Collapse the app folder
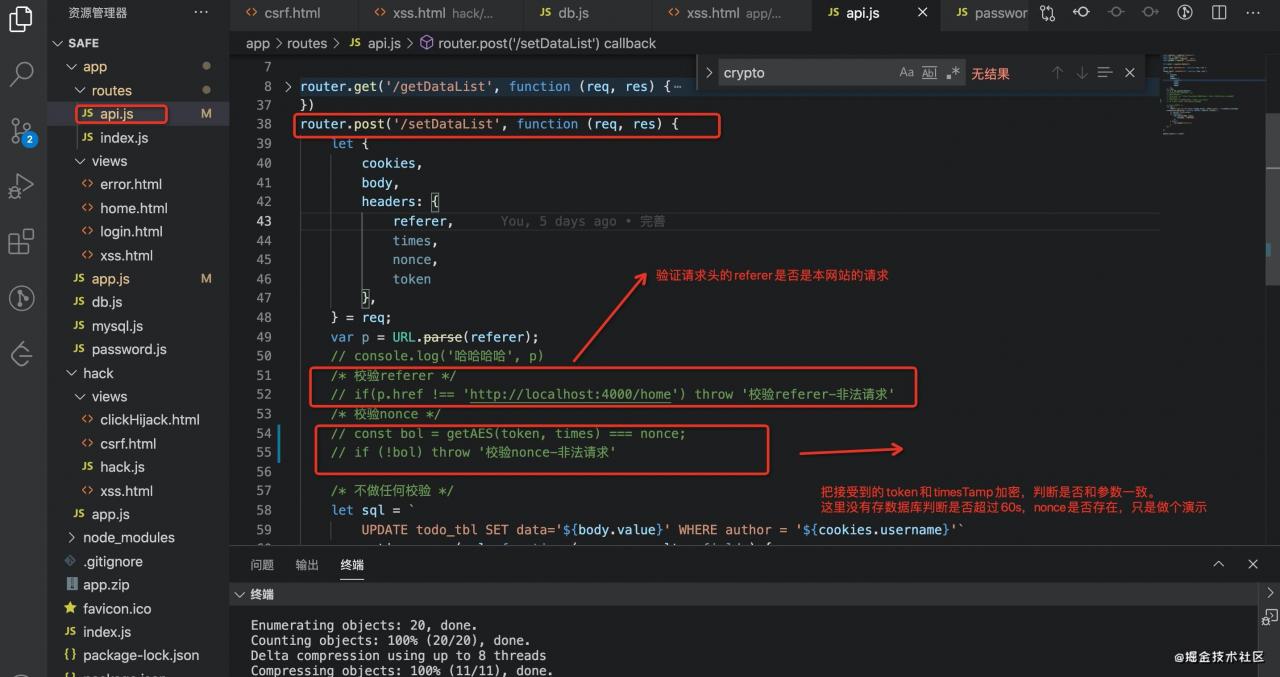Image resolution: width=1280 pixels, height=677 pixels. [x=72, y=67]
